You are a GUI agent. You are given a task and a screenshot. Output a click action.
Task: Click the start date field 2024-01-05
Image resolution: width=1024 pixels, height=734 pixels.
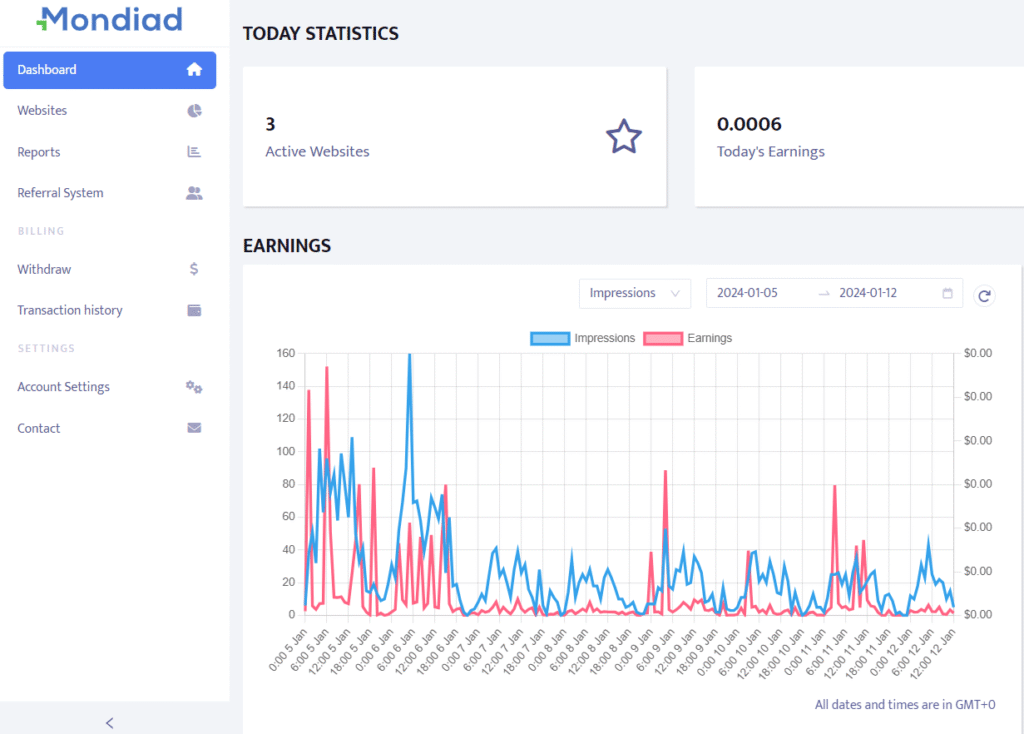[x=747, y=293]
